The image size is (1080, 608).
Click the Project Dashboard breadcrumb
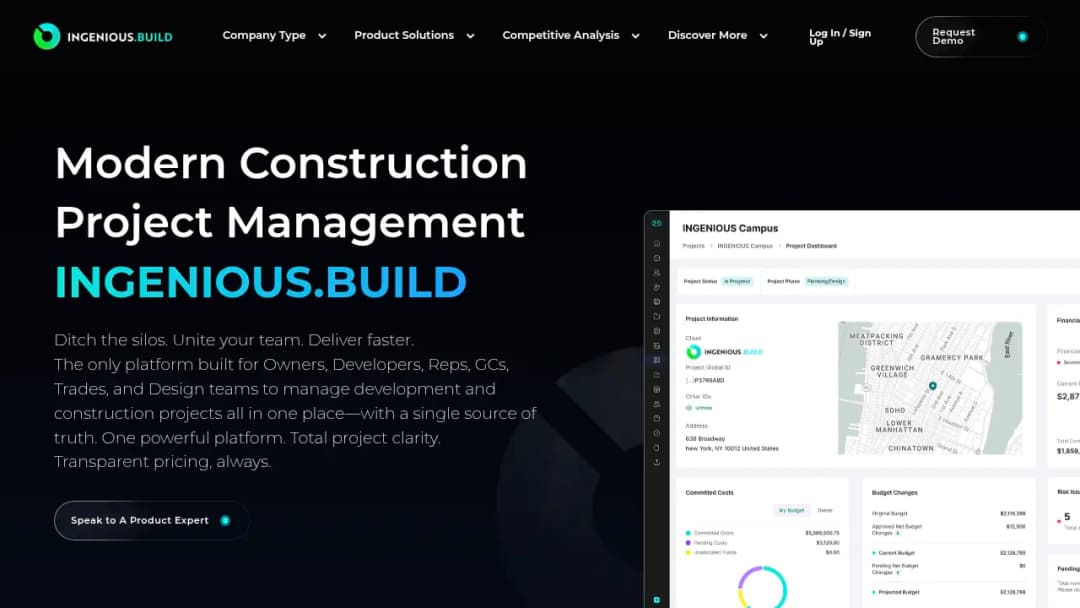[811, 246]
